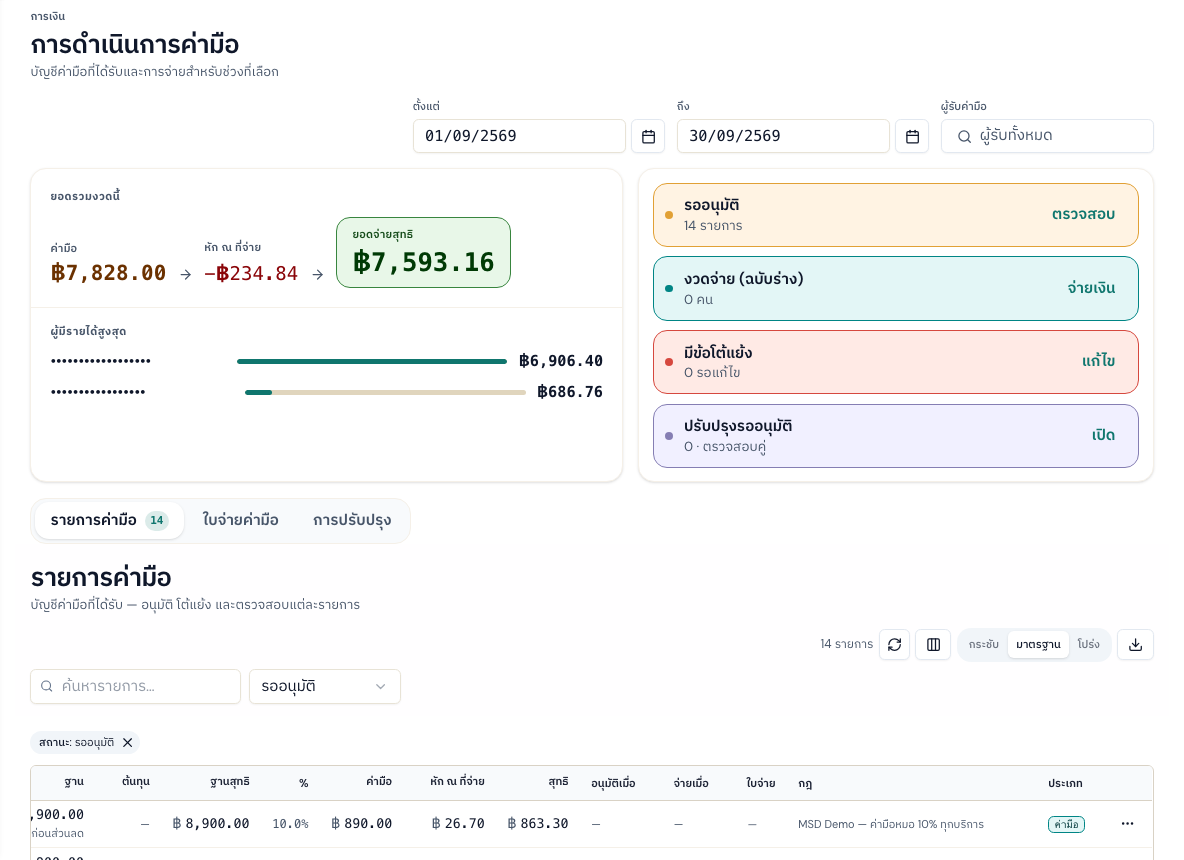Switch to the การปรับปรุง tab

(x=352, y=520)
